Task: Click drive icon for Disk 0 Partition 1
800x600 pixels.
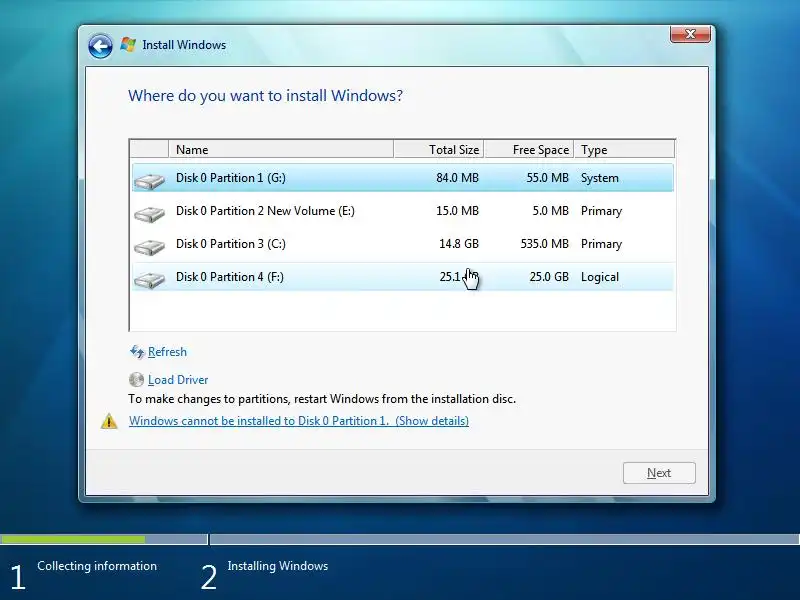Action: click(x=149, y=181)
